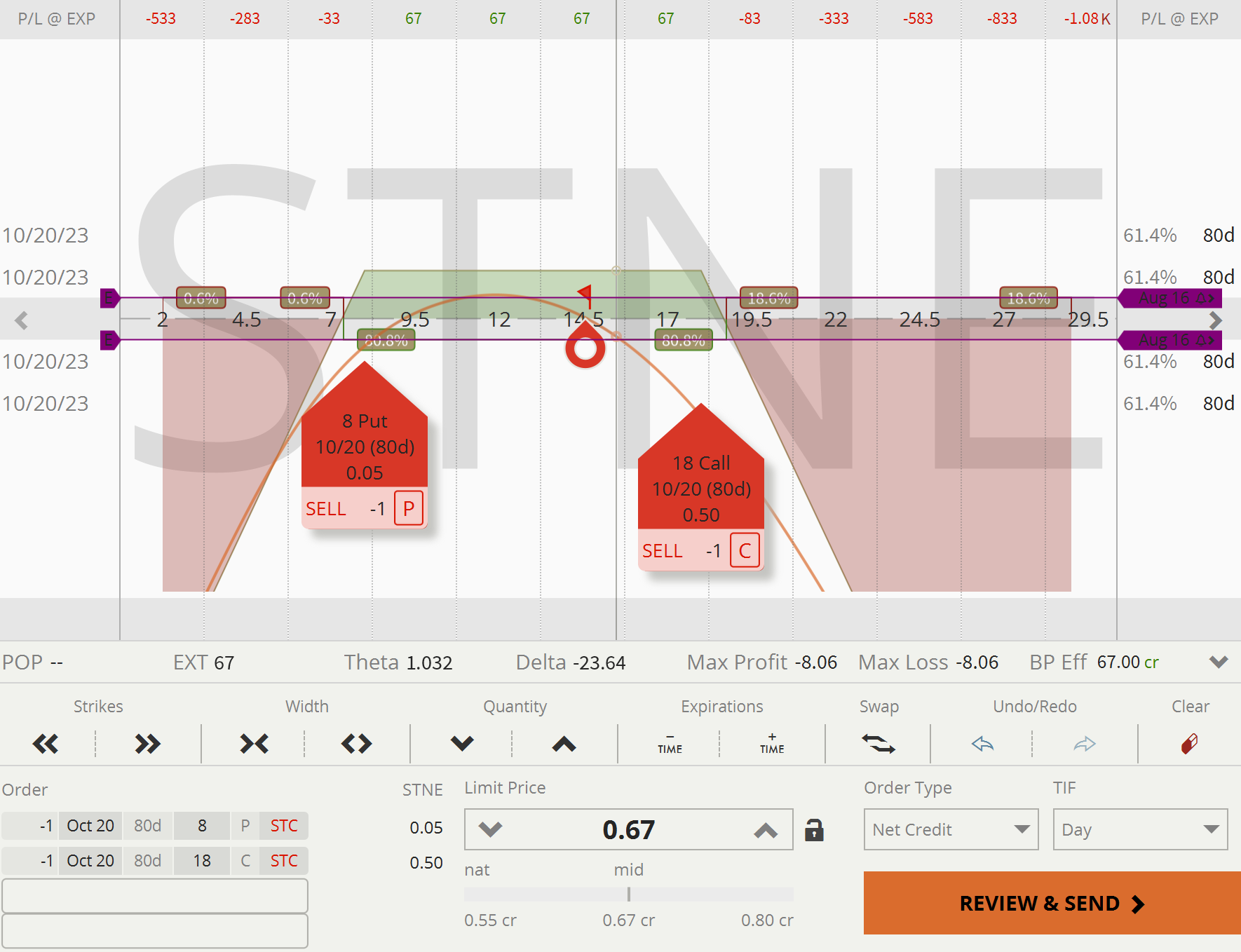Viewport: 1241px width, 952px height.
Task: Click the empty fourth order leg slot
Action: coord(155,931)
